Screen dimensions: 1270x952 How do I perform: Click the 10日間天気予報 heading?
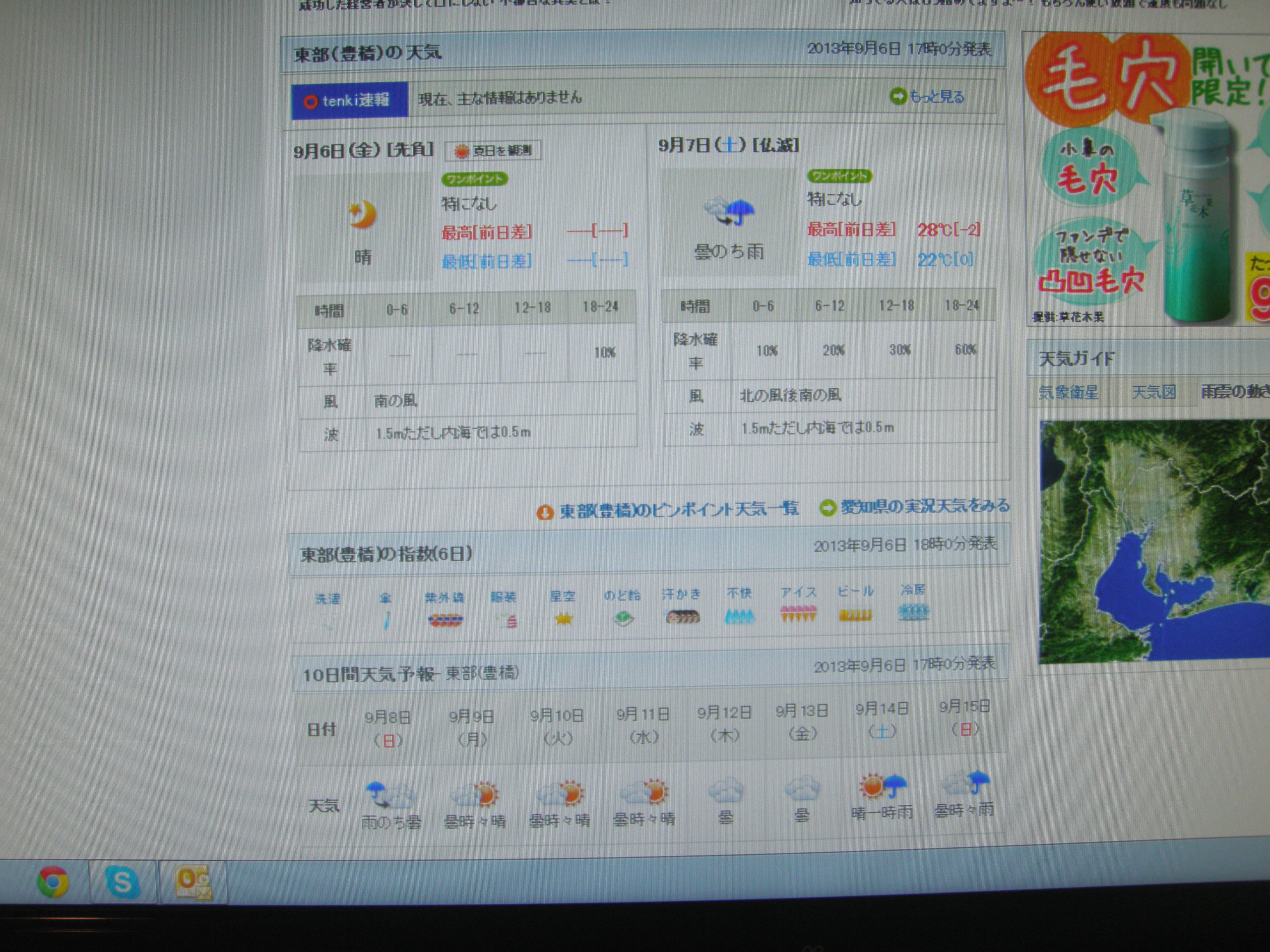(410, 674)
